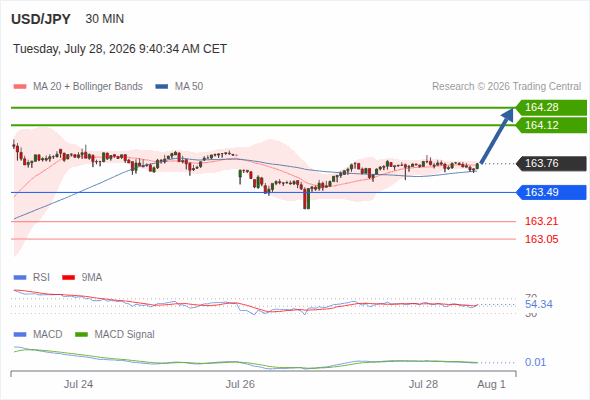The image size is (590, 400).
Task: Click the red 163.21 support value
Action: [x=541, y=221]
